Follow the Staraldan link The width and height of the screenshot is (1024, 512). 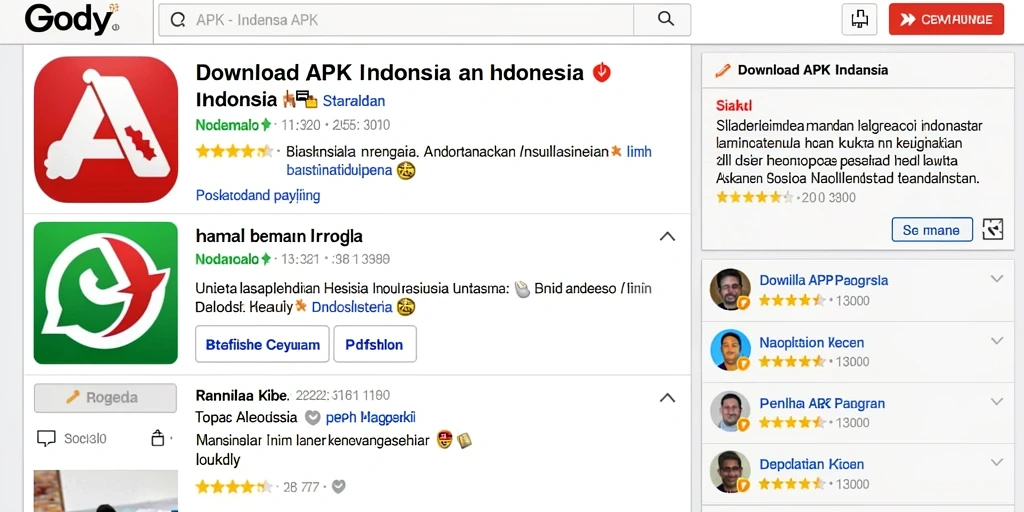click(x=354, y=101)
